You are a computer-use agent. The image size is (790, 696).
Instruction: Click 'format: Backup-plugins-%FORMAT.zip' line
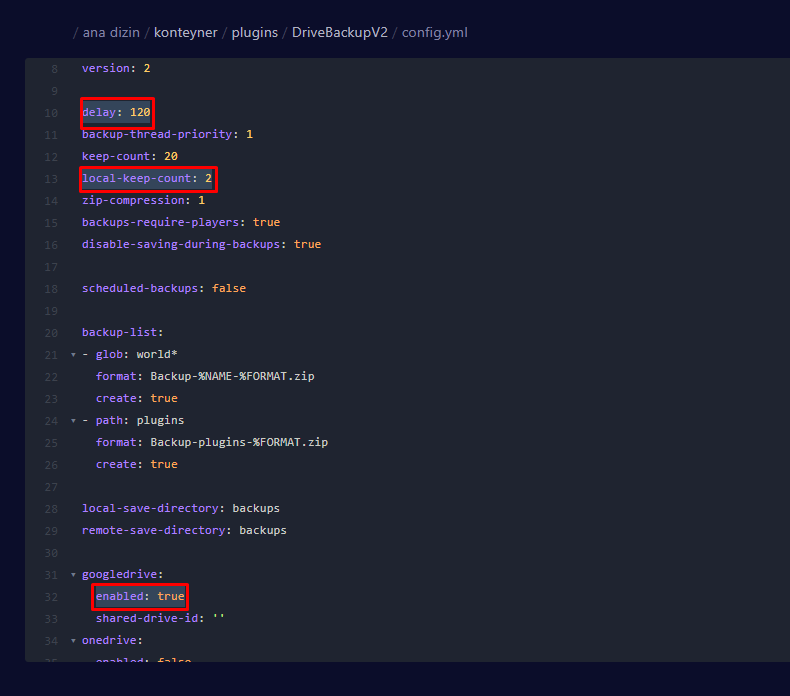(212, 442)
